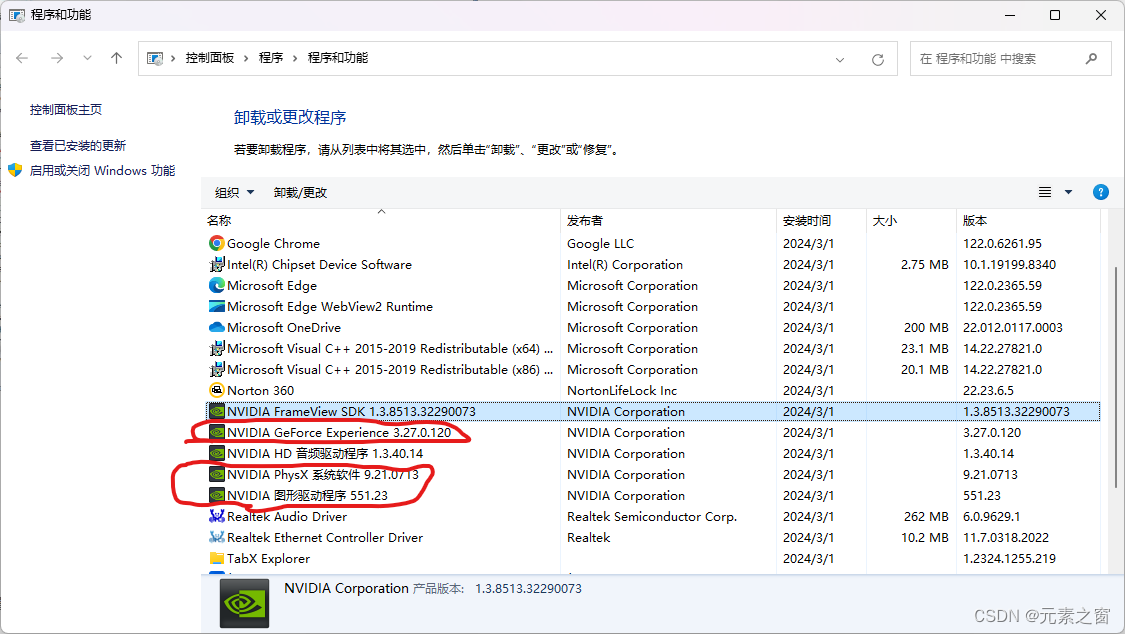Click 程序和功能 in the breadcrumb path
Viewport: 1125px width, 634px height.
tap(338, 58)
